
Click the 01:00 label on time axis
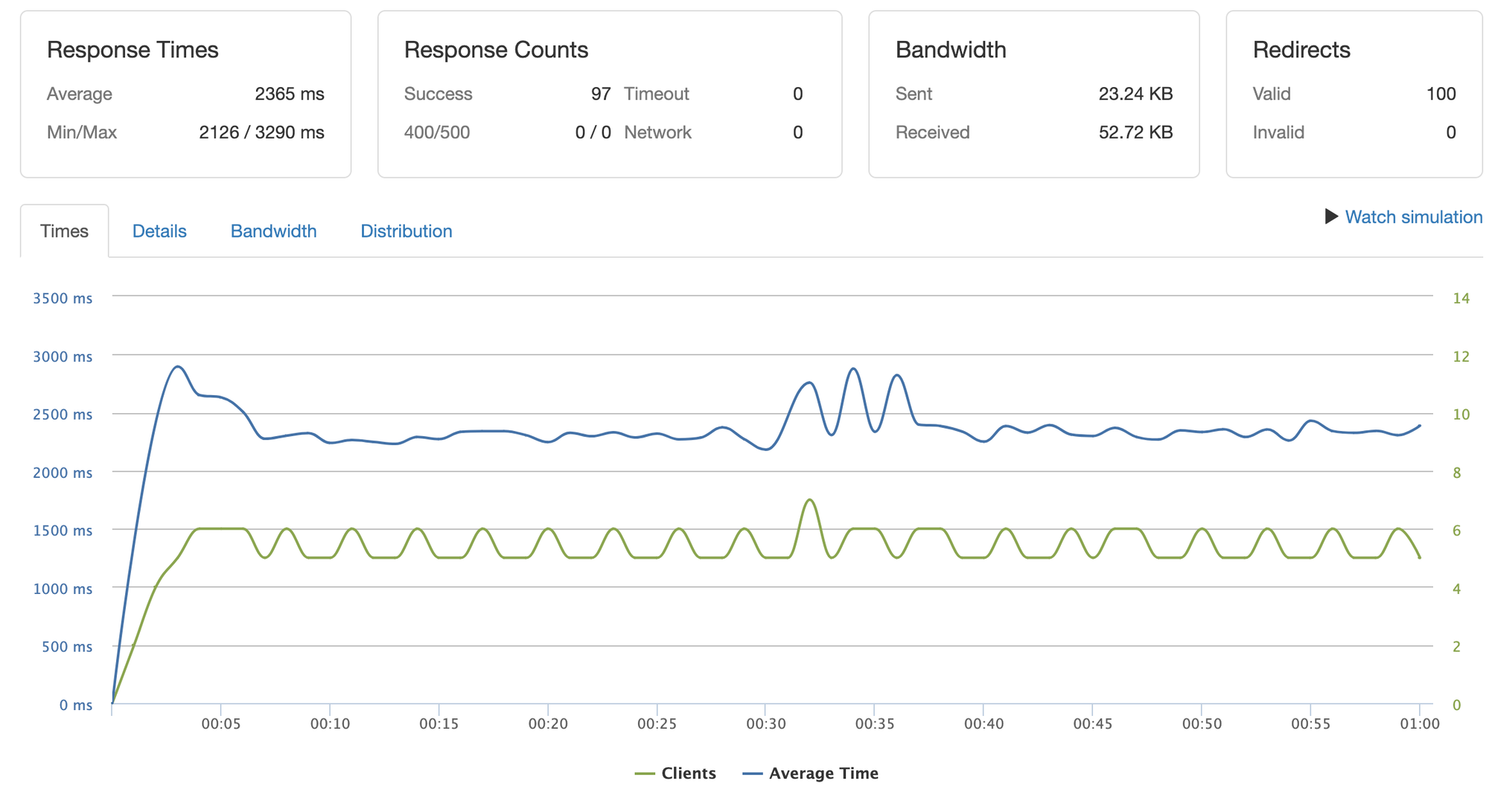coord(1419,723)
